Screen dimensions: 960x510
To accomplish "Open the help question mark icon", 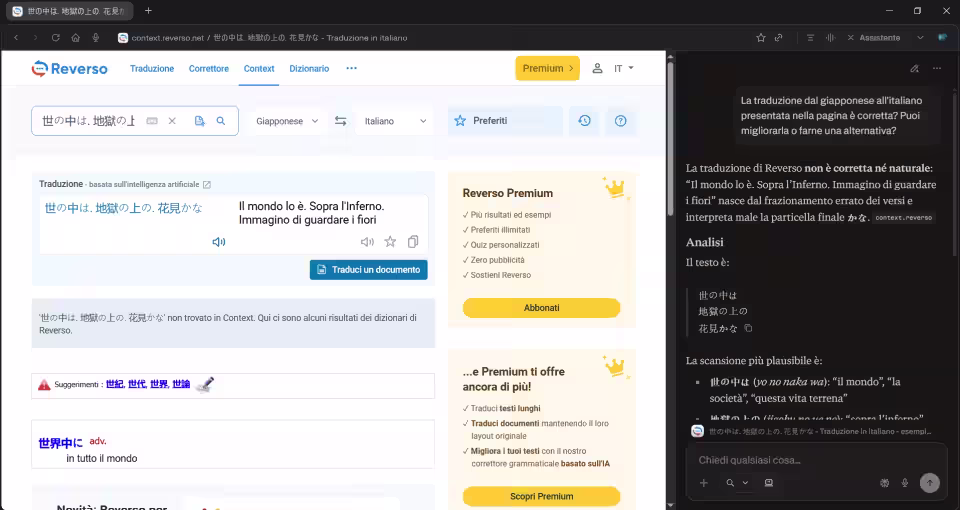I will point(620,121).
